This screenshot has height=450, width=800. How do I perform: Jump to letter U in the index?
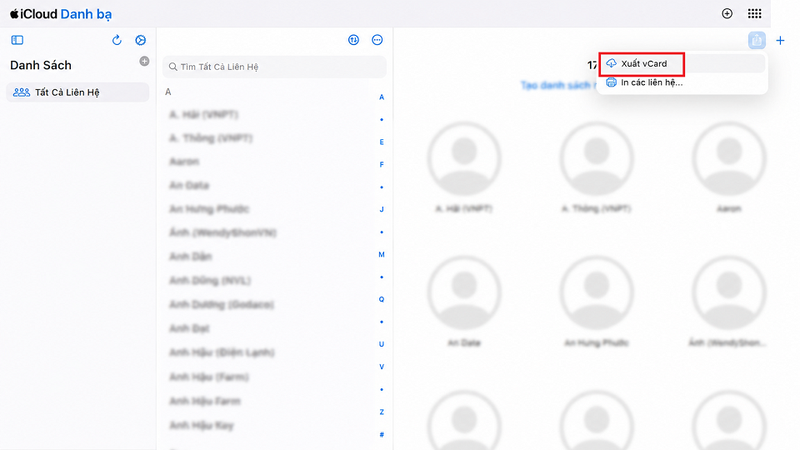point(381,344)
